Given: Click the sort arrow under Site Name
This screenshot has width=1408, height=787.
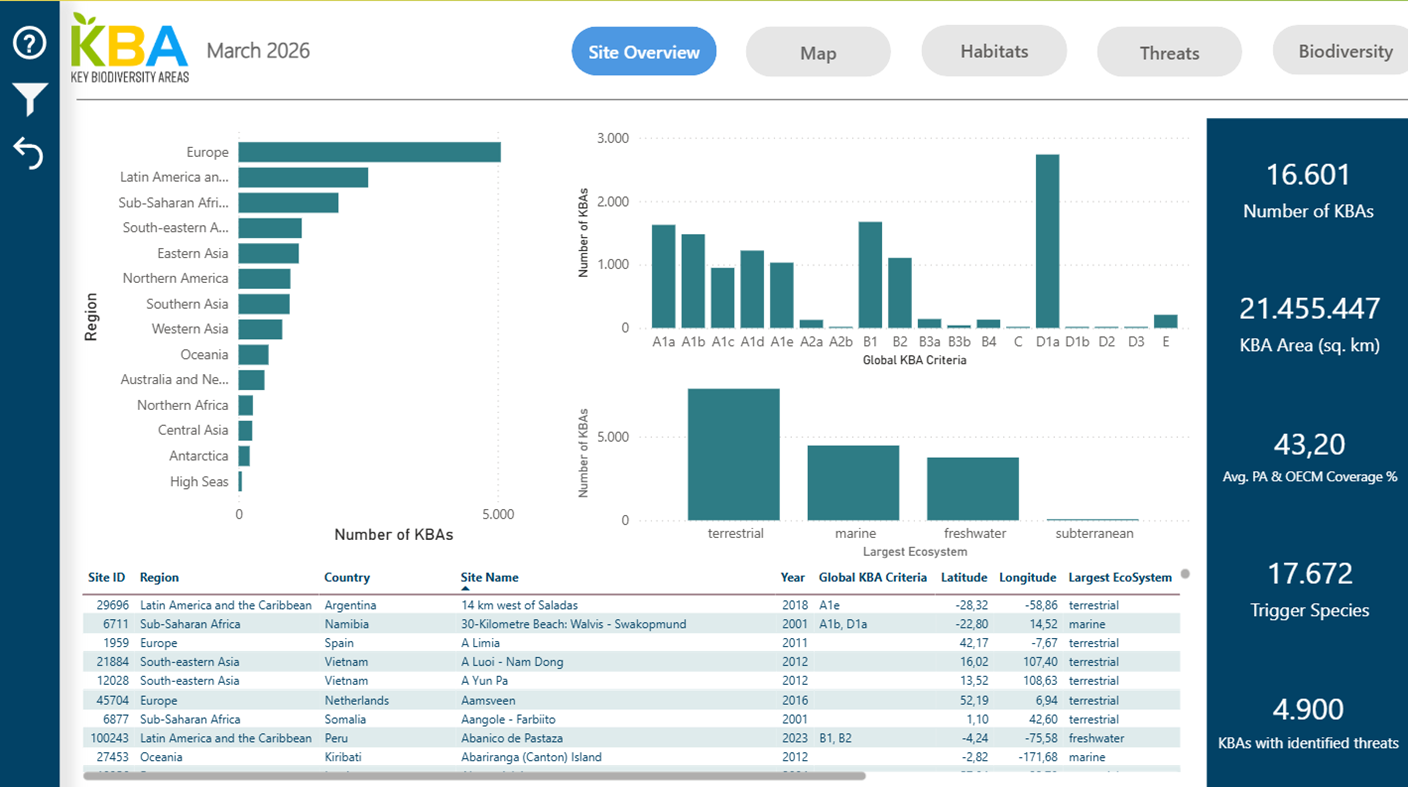Looking at the screenshot, I should click(x=465, y=589).
